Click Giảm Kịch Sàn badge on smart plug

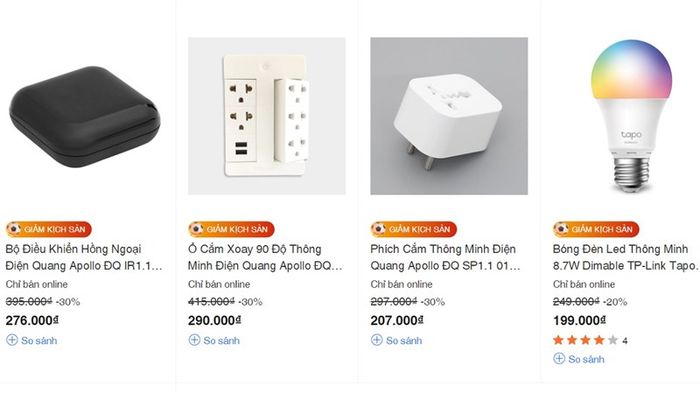(414, 229)
